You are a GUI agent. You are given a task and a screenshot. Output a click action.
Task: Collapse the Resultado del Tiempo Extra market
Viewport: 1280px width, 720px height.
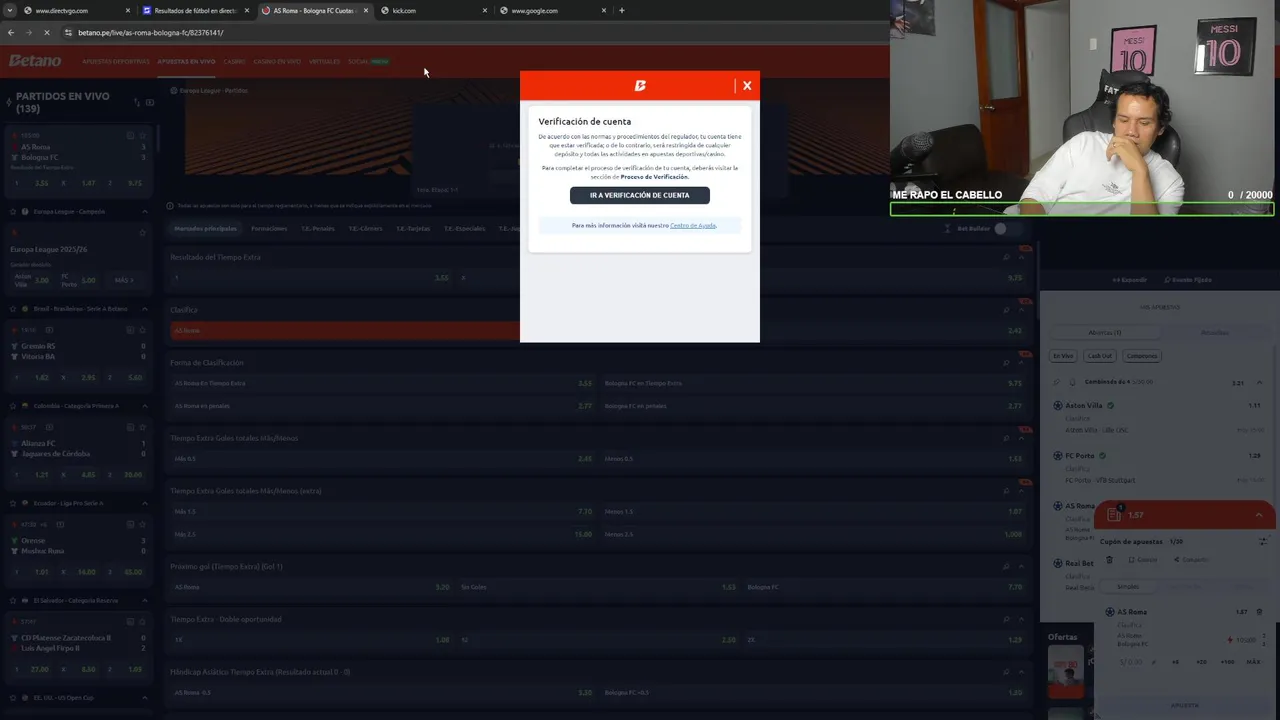click(x=1021, y=257)
